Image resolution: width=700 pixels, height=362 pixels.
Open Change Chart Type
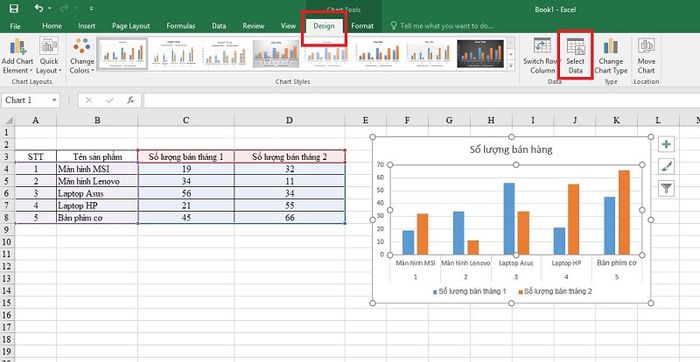pos(610,46)
